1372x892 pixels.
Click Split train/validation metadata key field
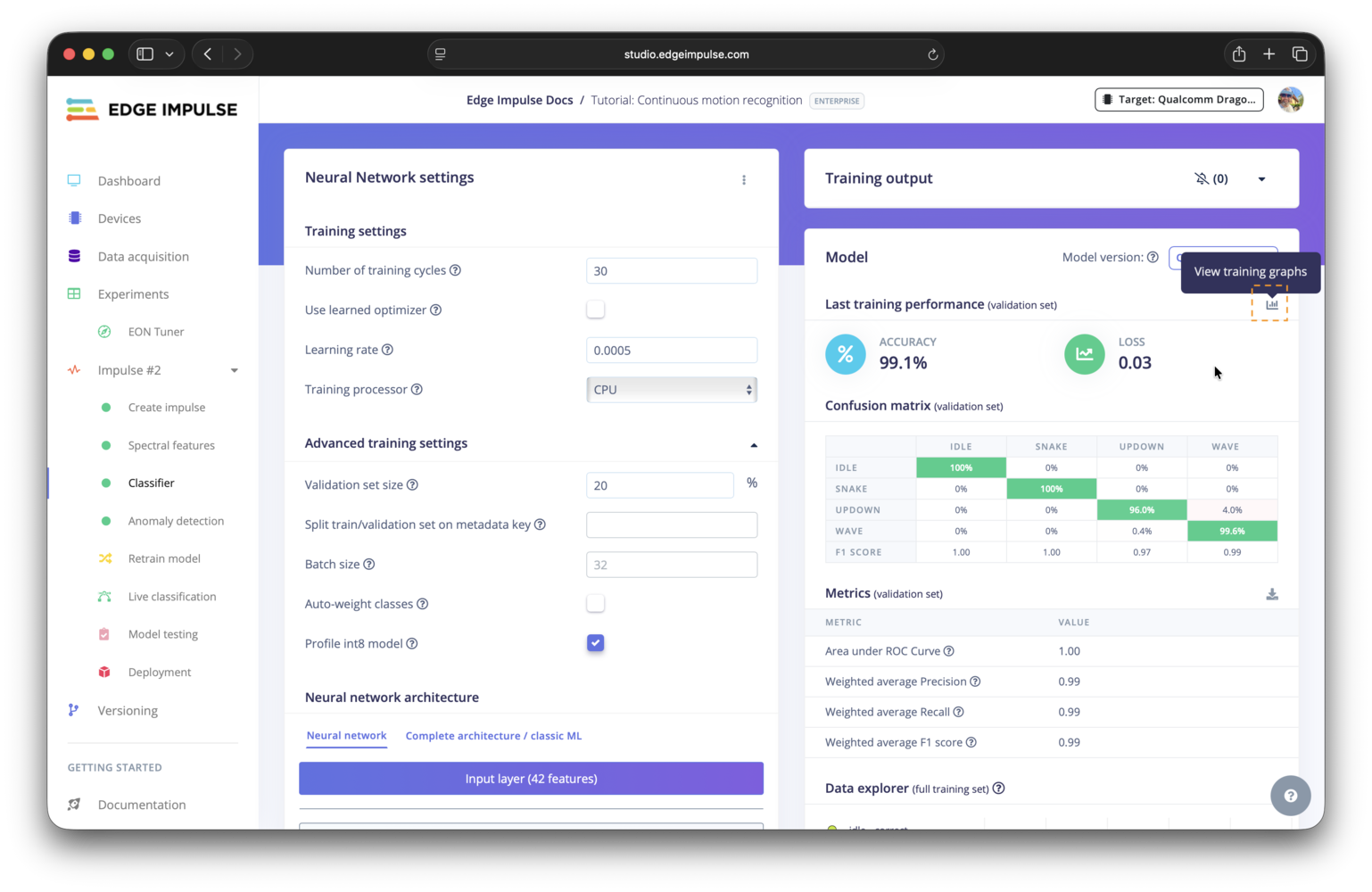pyautogui.click(x=672, y=524)
